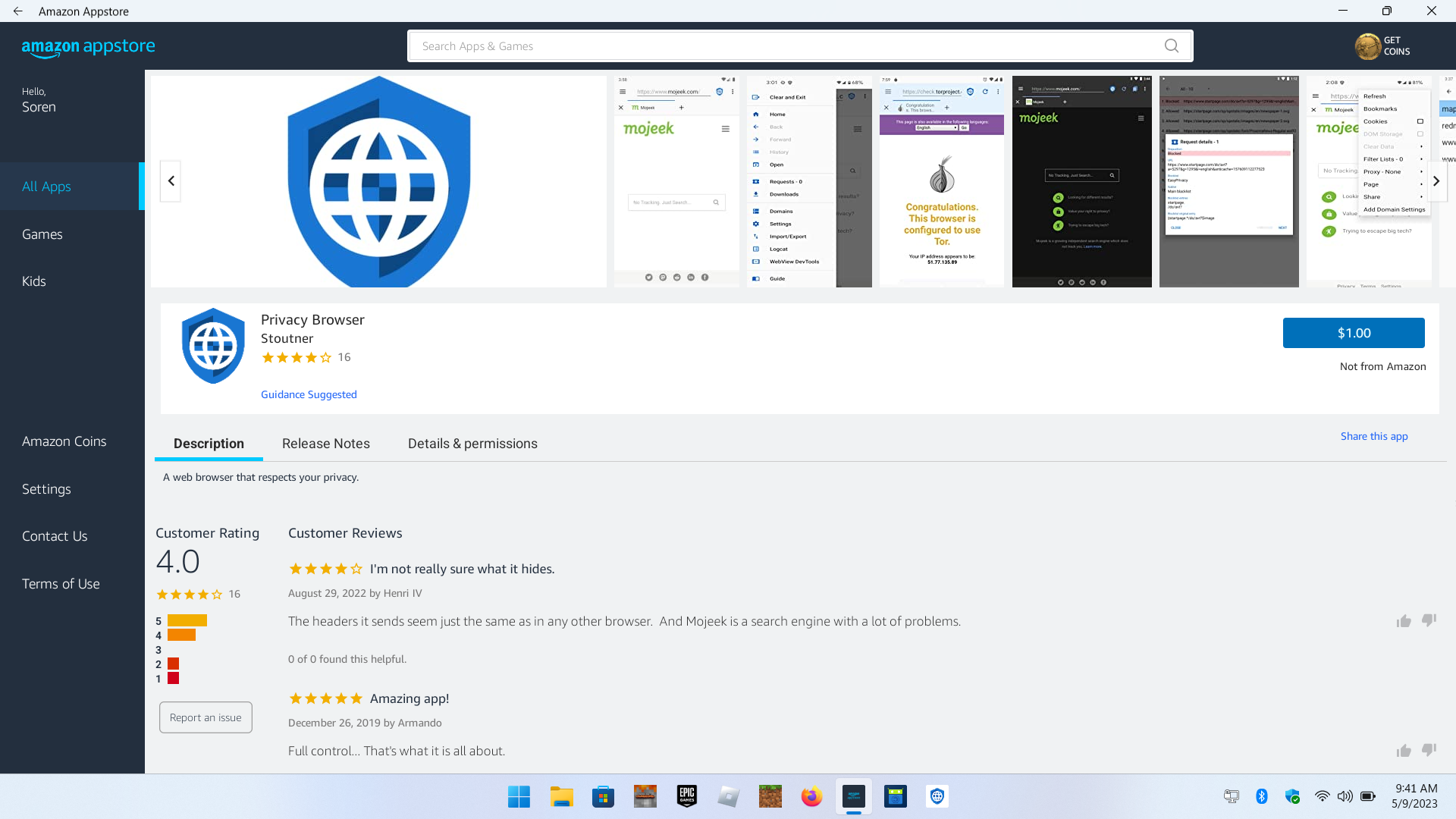This screenshot has height=819, width=1456.
Task: Click volume speaker tray icon
Action: point(1345,796)
